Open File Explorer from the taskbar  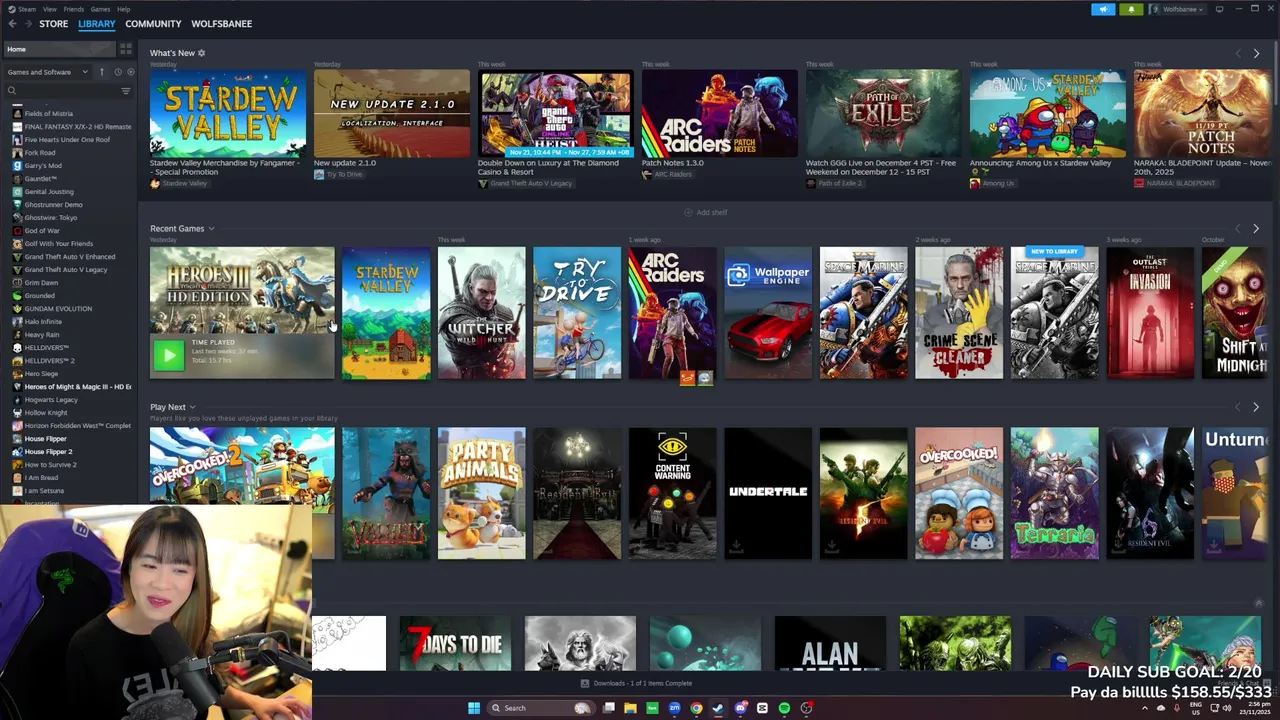[x=630, y=708]
